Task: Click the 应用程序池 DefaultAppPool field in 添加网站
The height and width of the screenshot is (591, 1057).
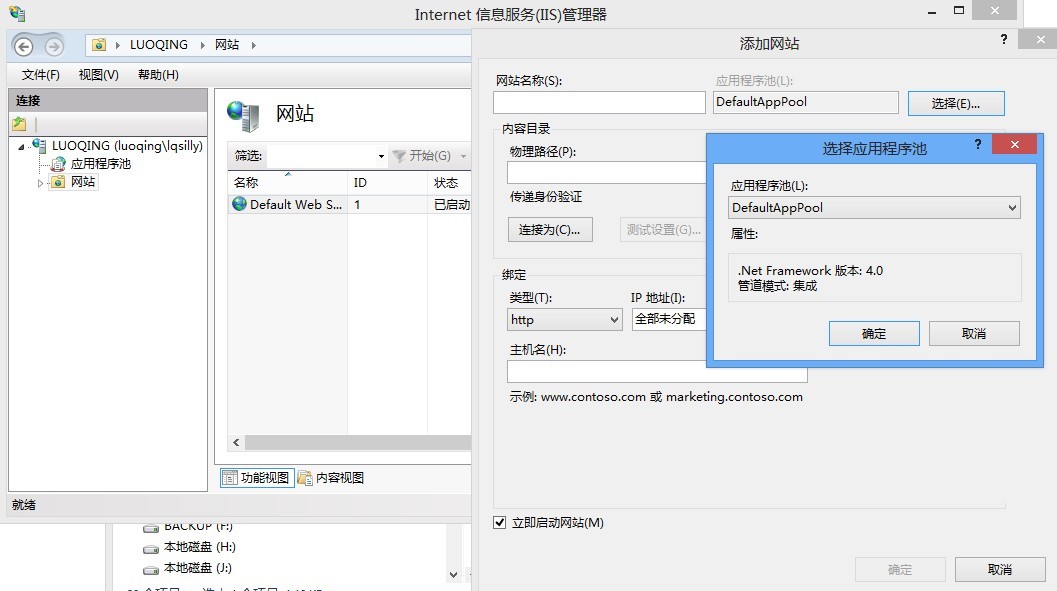Action: [x=806, y=102]
